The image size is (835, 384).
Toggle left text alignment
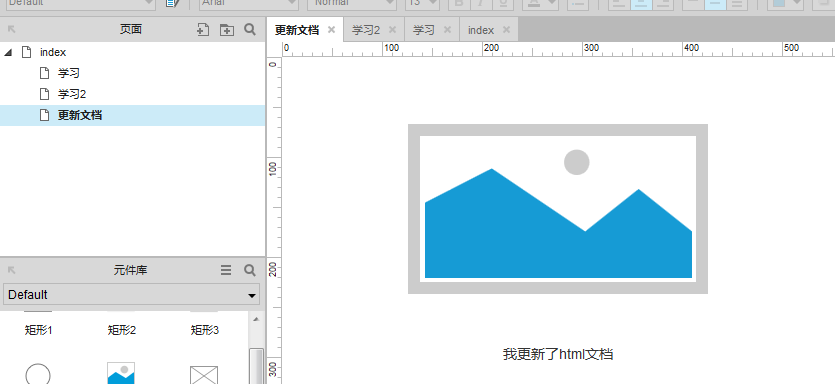pyautogui.click(x=619, y=4)
